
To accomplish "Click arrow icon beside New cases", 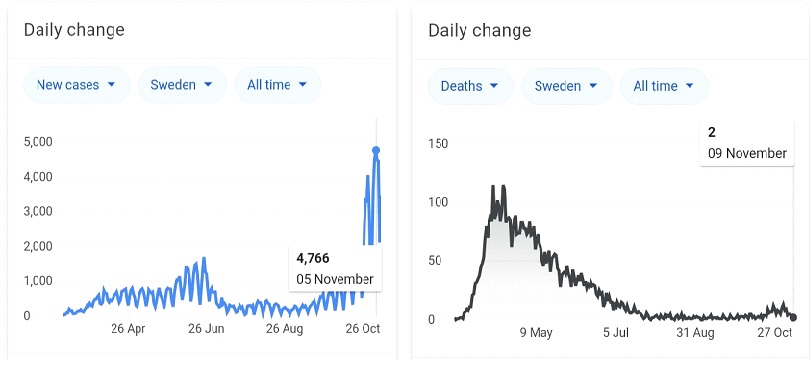I will [111, 85].
